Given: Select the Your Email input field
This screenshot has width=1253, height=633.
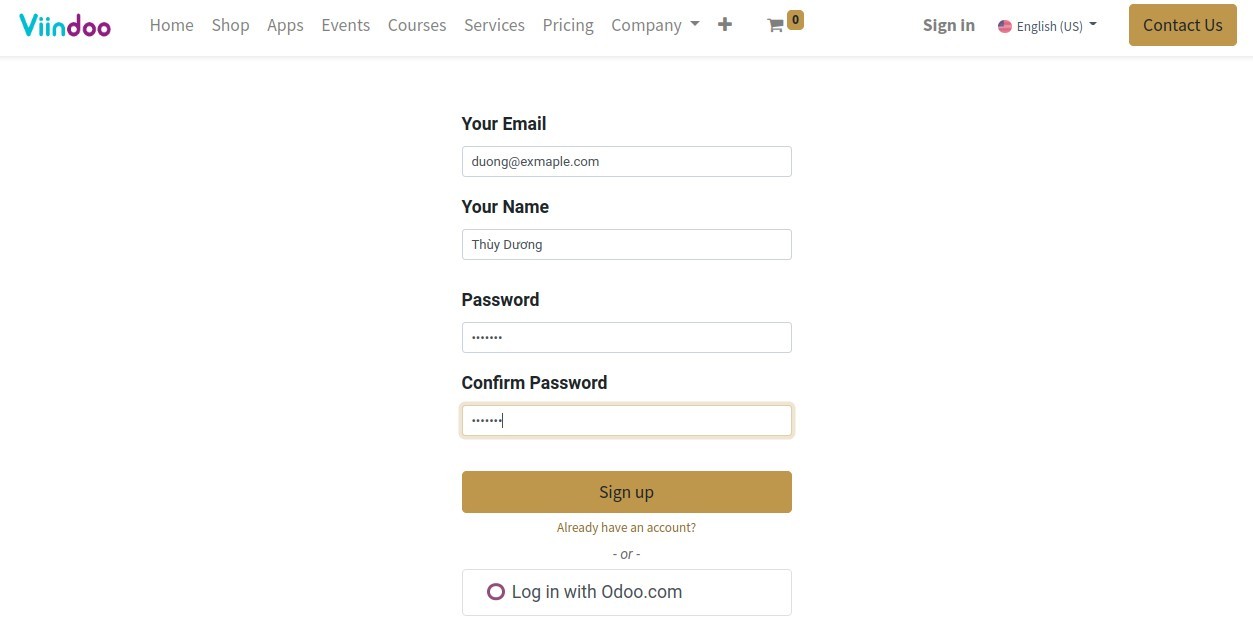Looking at the screenshot, I should 626,161.
